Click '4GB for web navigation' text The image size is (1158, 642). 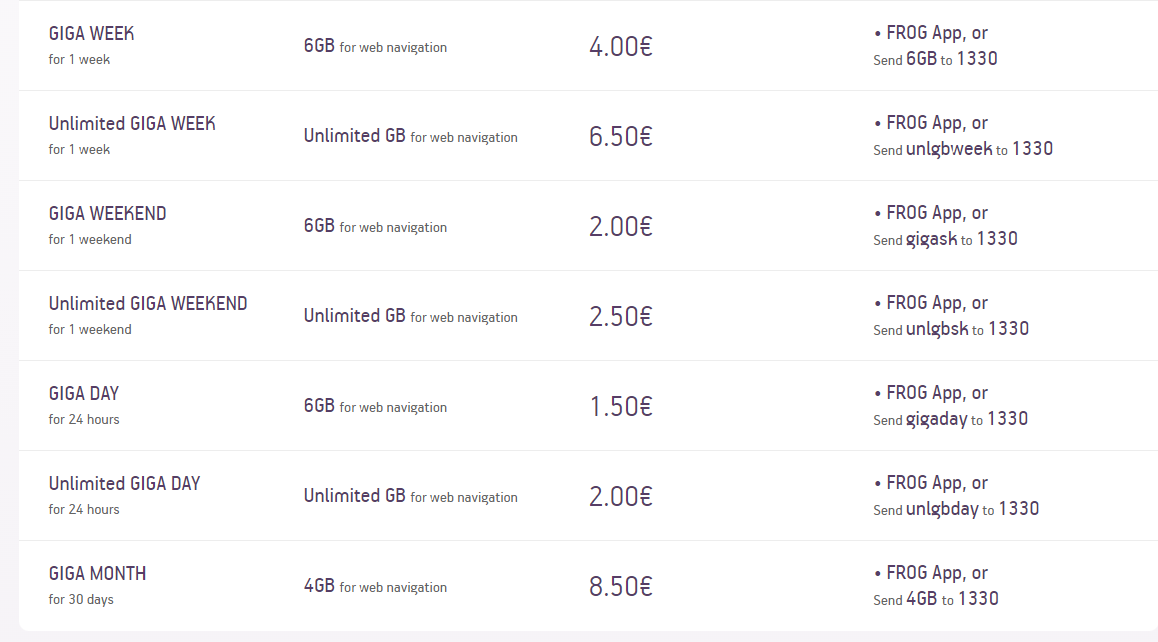coord(375,587)
